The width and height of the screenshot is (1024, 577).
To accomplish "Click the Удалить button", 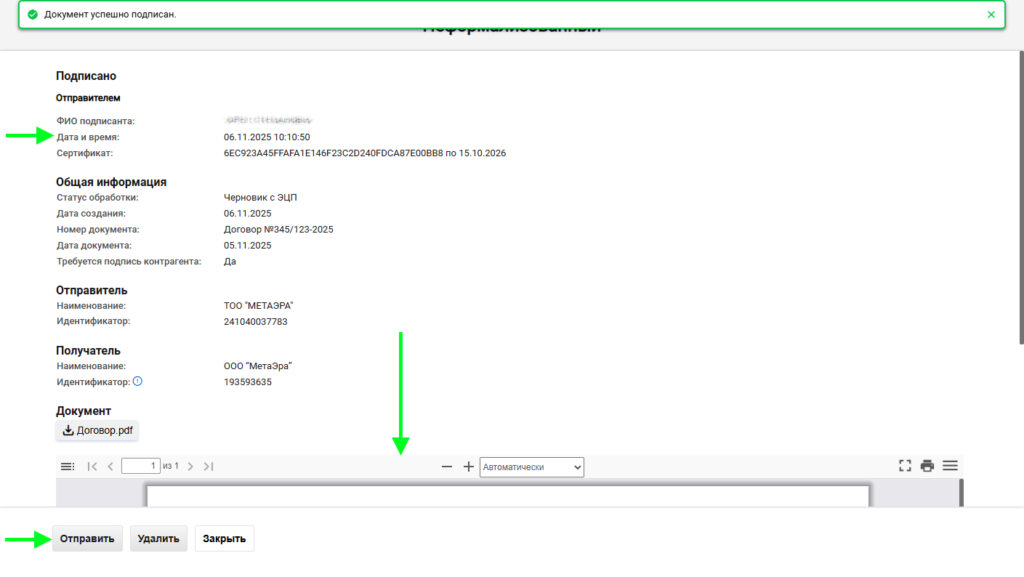I will pos(158,539).
